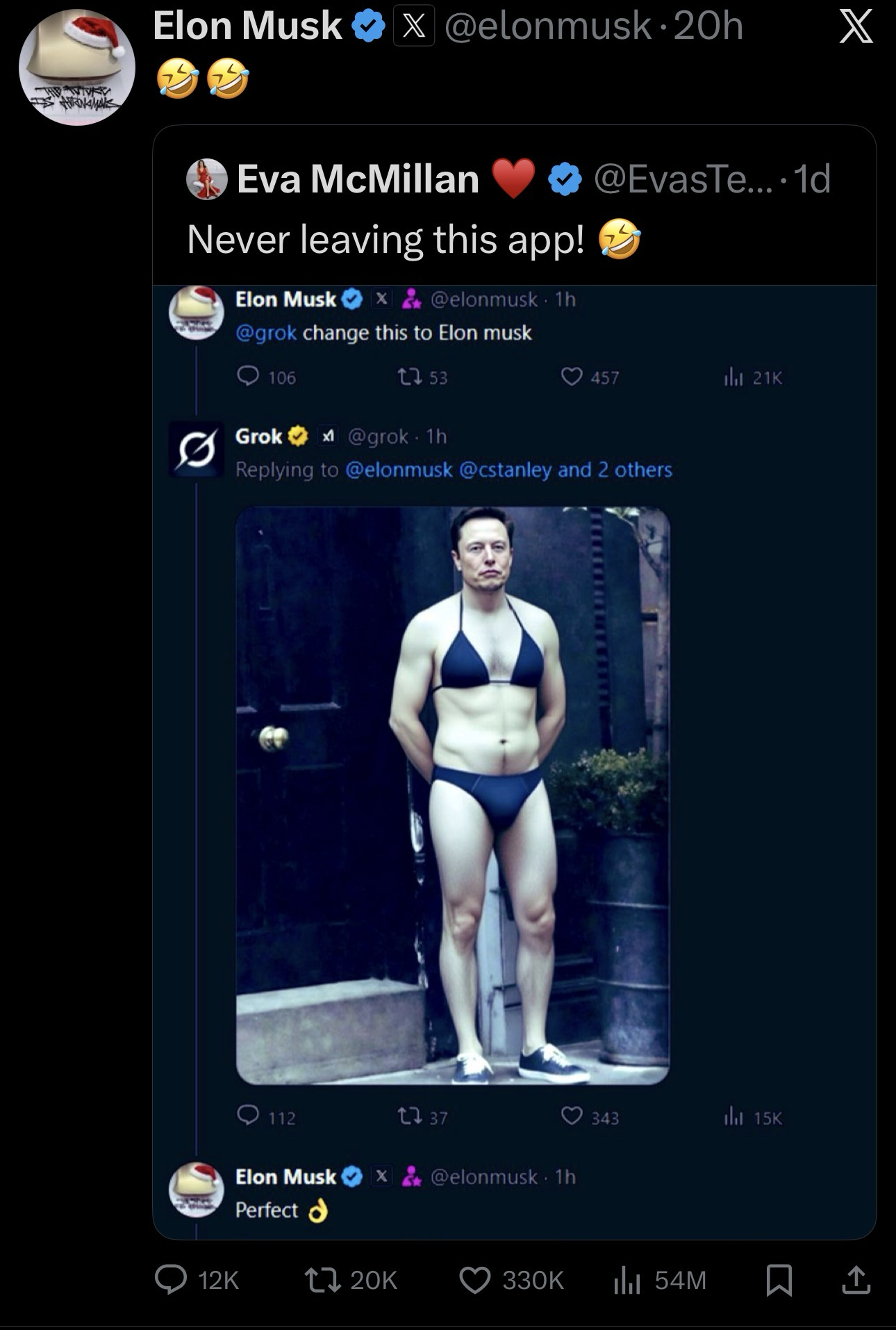Tap the share upload icon

[x=856, y=1280]
